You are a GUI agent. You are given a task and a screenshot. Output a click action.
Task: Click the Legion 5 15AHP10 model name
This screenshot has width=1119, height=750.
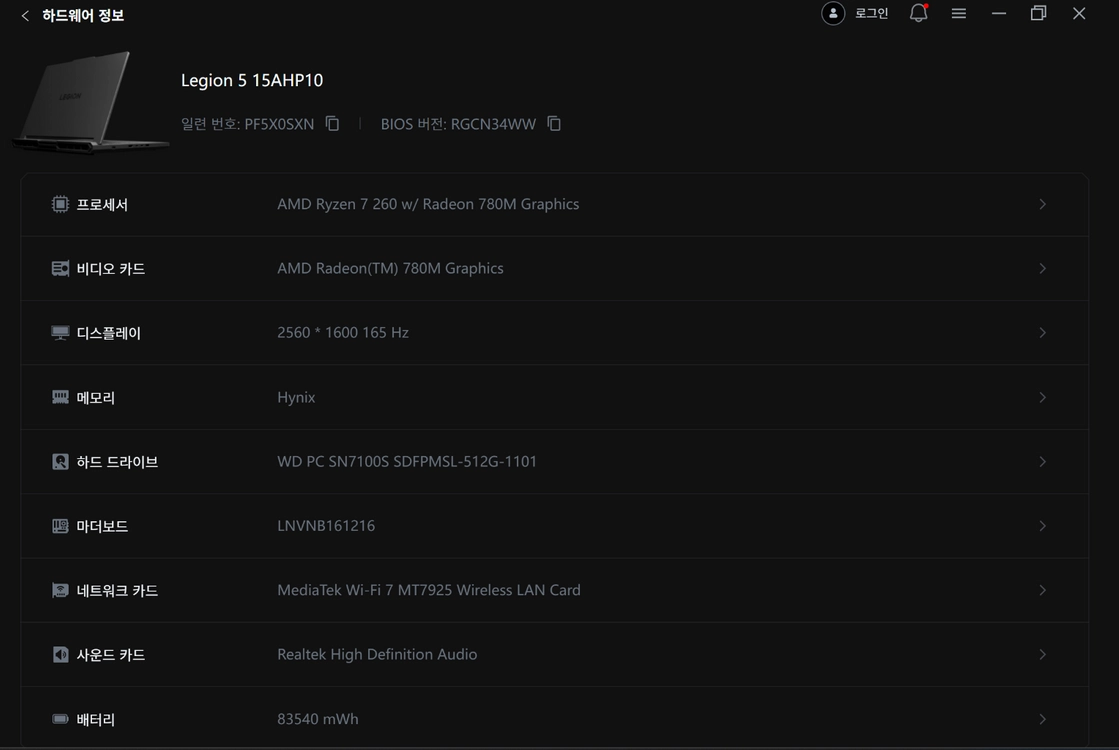[x=252, y=80]
